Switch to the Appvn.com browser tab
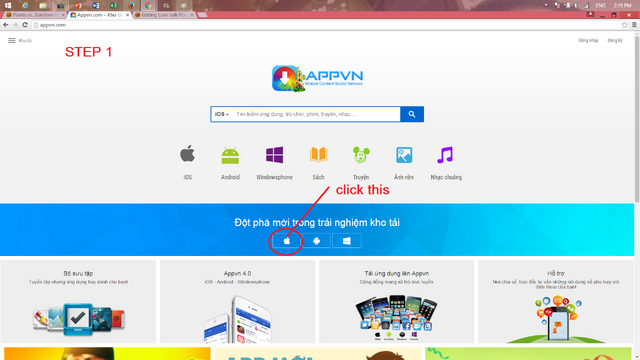Viewport: 640px width, 360px height. [98, 15]
